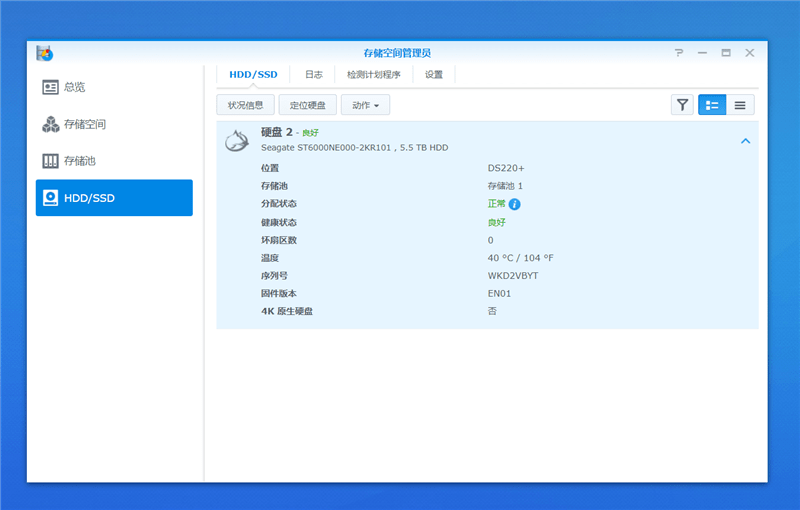This screenshot has width=800, height=510.
Task: Open the 设置 tab
Action: point(434,74)
